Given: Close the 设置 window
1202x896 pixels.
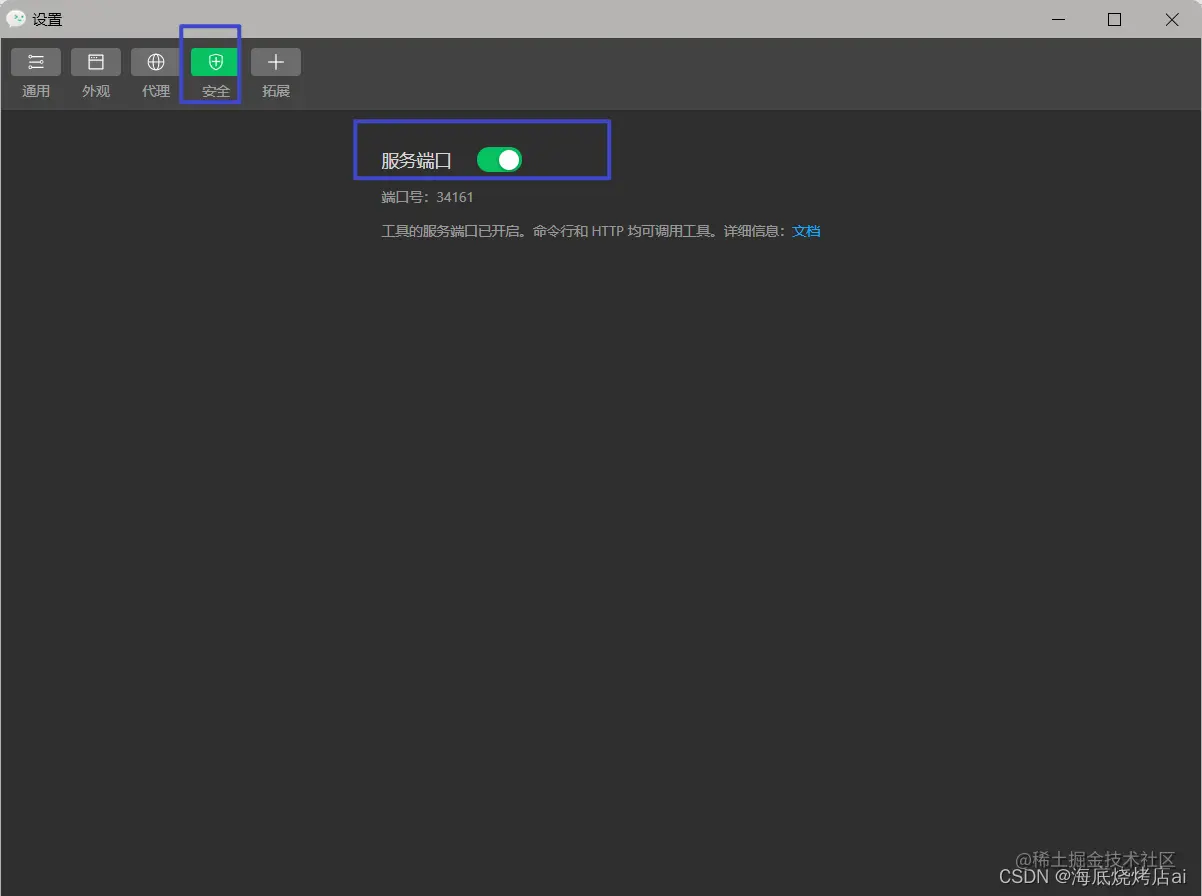Looking at the screenshot, I should point(1172,19).
